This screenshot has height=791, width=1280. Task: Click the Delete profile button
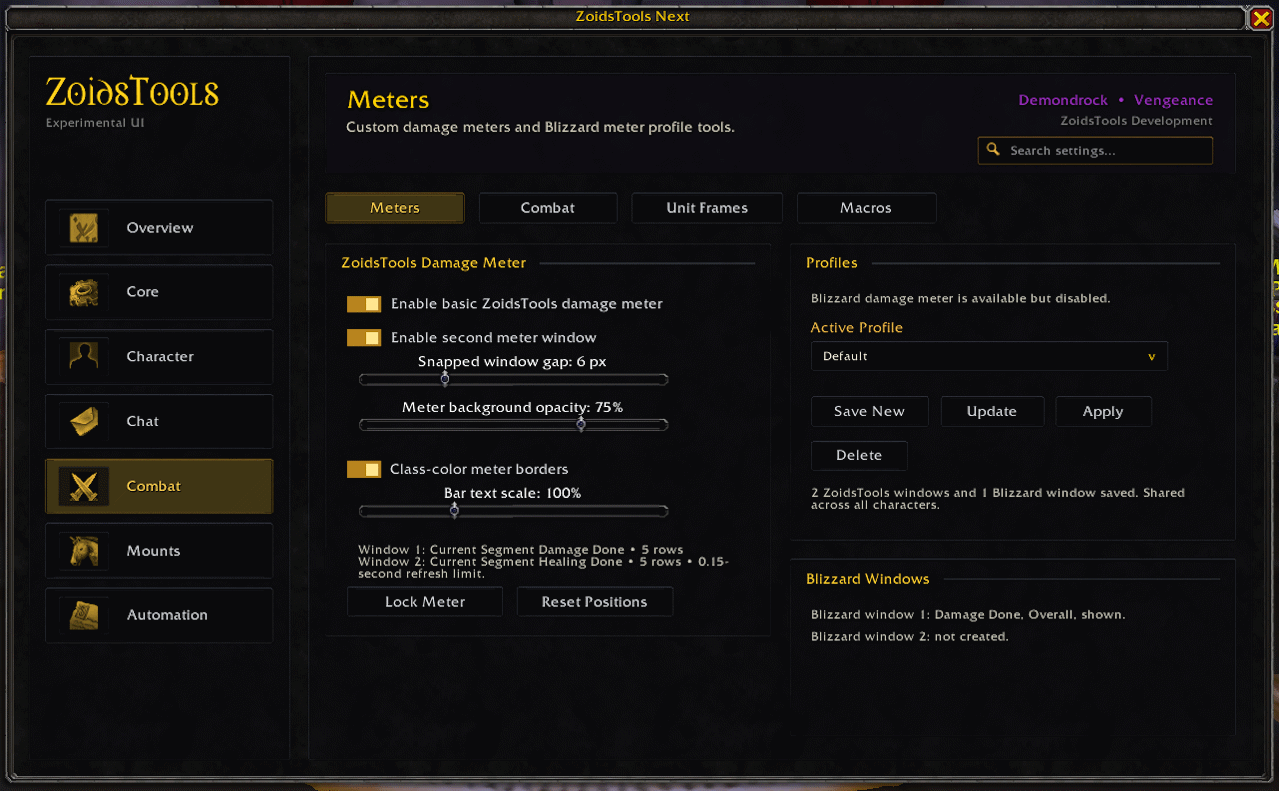click(859, 455)
